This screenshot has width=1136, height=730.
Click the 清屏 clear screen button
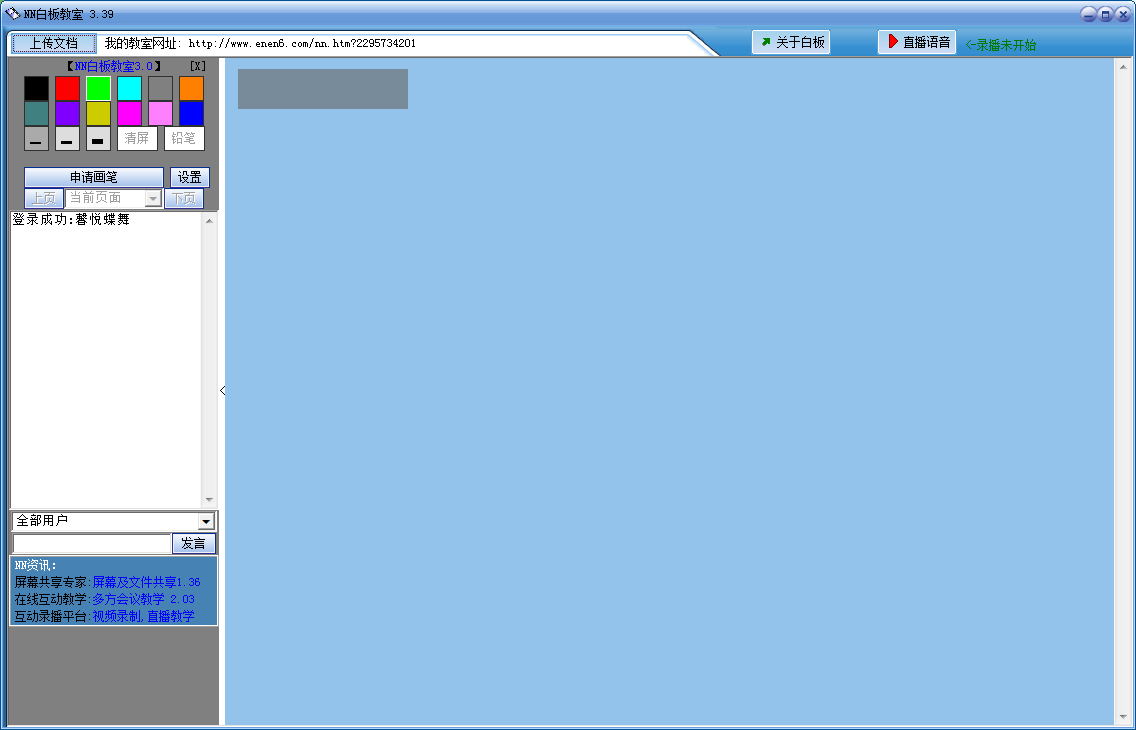click(137, 138)
